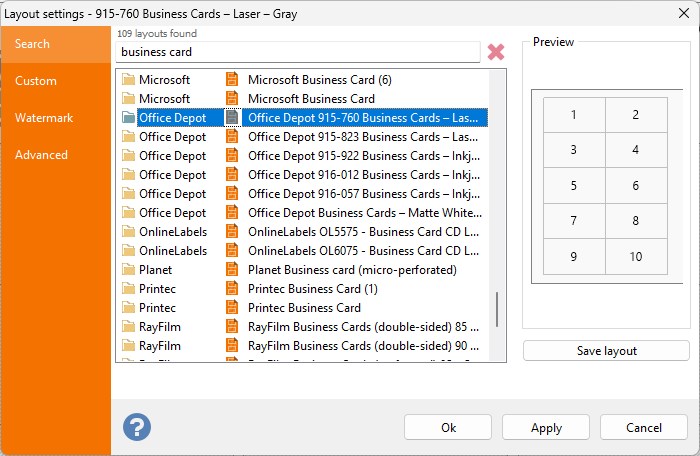This screenshot has height=456, width=700.
Task: Select Office Depot Business Cards Matte White layout
Action: [x=365, y=213]
